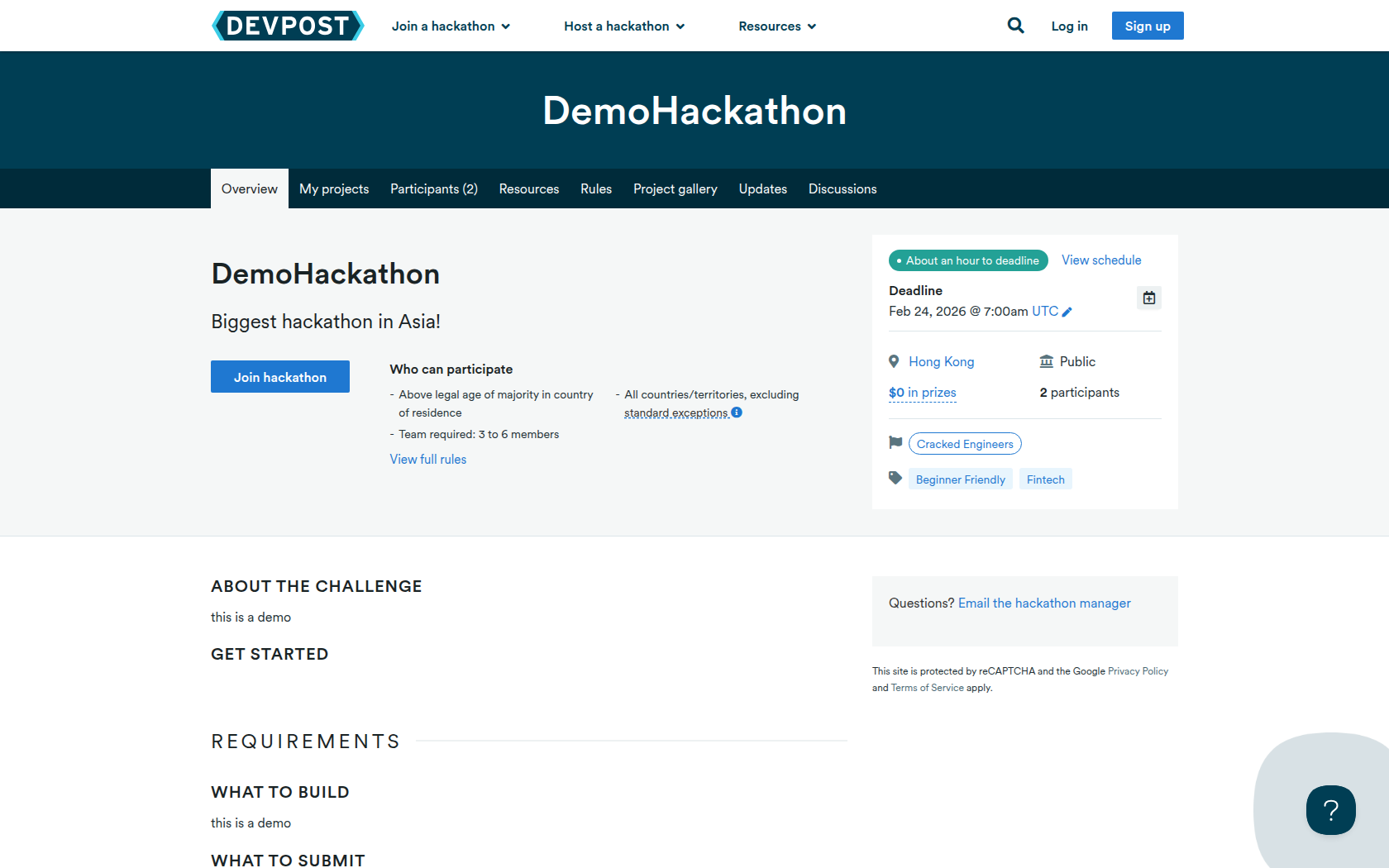Expand the Host a hackathon menu
1389x868 pixels.
[x=624, y=26]
